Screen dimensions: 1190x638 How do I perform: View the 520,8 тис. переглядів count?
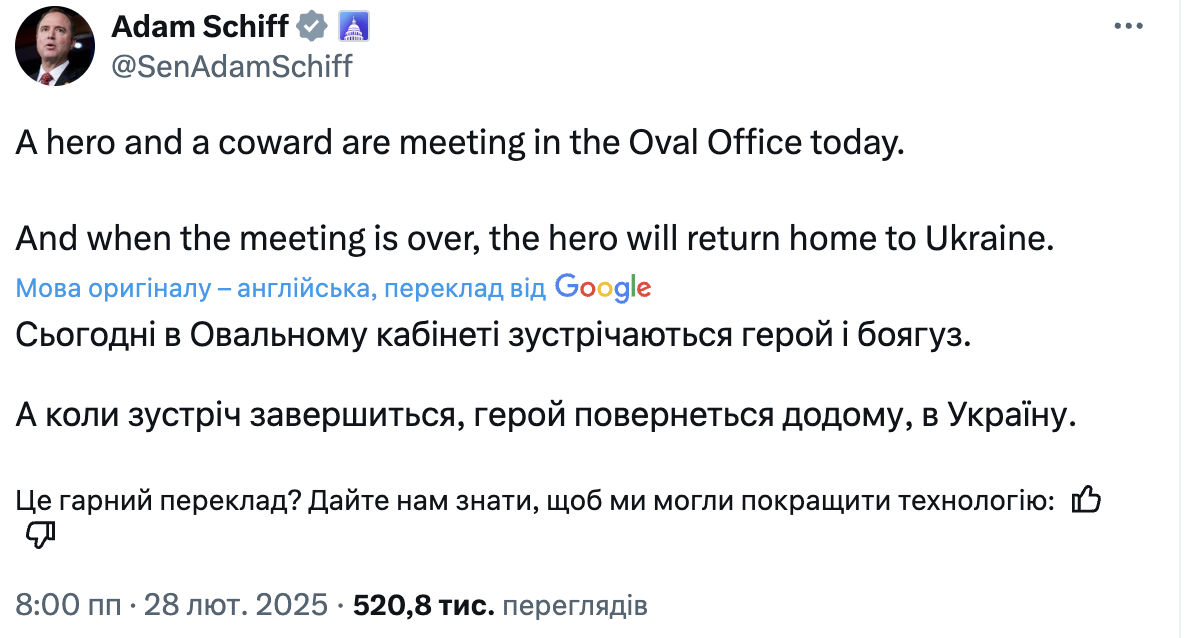[x=500, y=605]
